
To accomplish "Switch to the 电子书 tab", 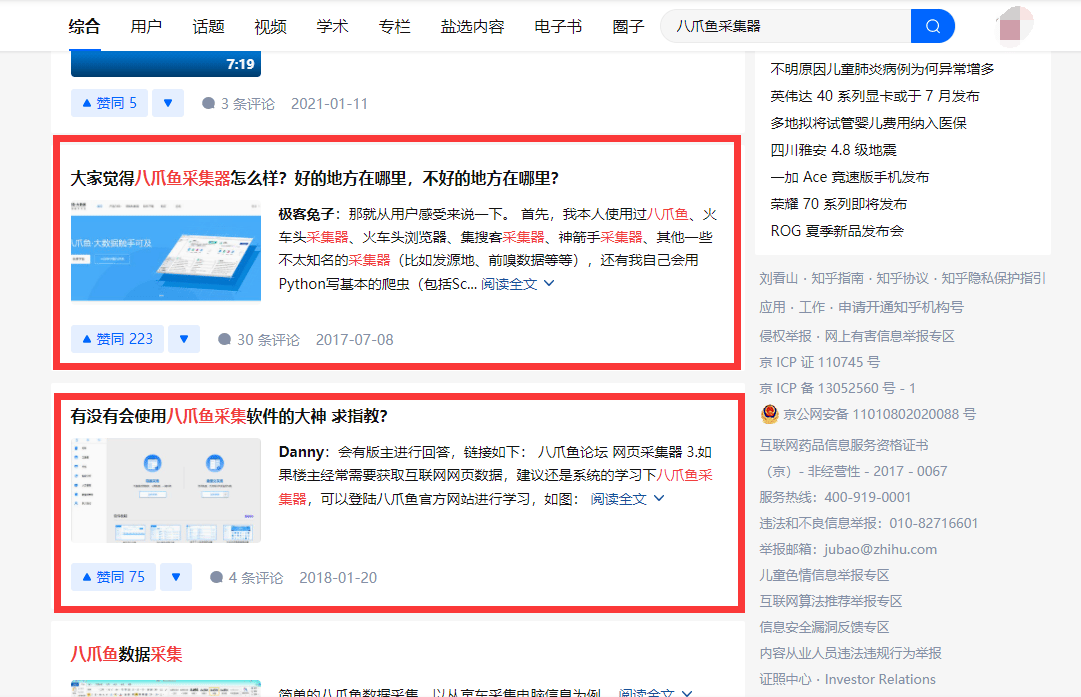I will tap(558, 26).
